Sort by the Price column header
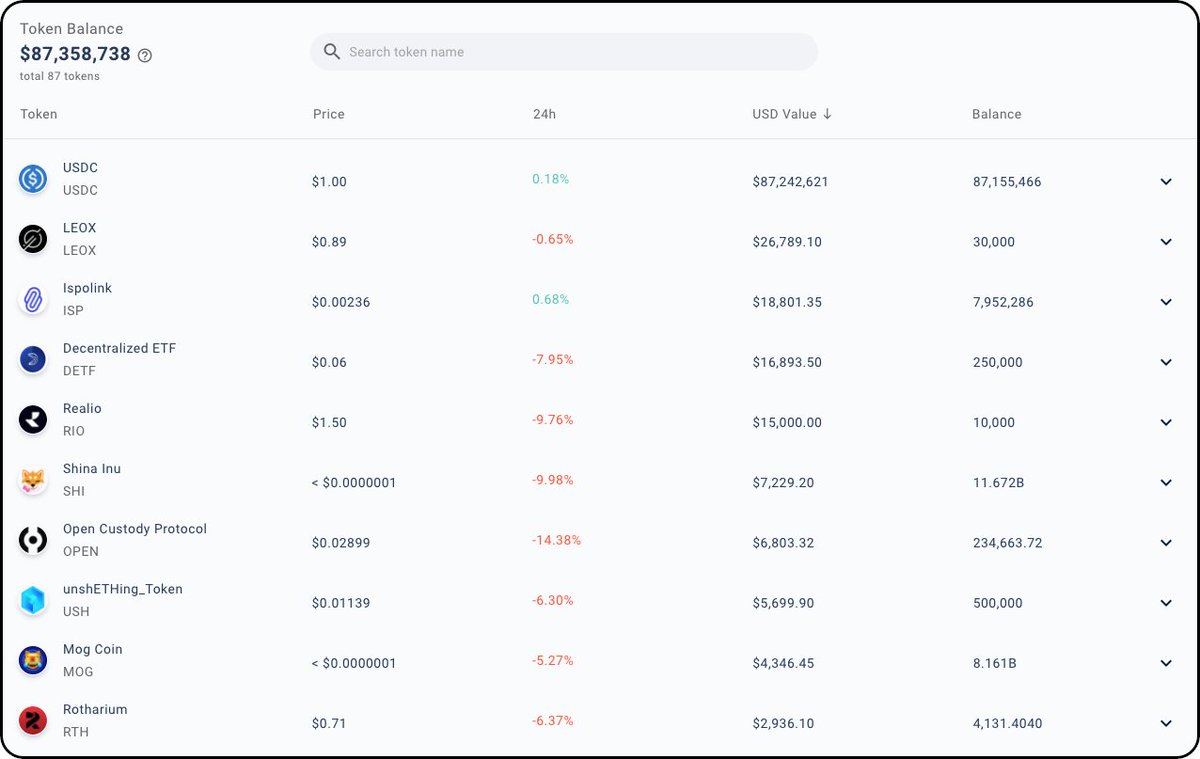This screenshot has width=1200, height=759. tap(328, 114)
